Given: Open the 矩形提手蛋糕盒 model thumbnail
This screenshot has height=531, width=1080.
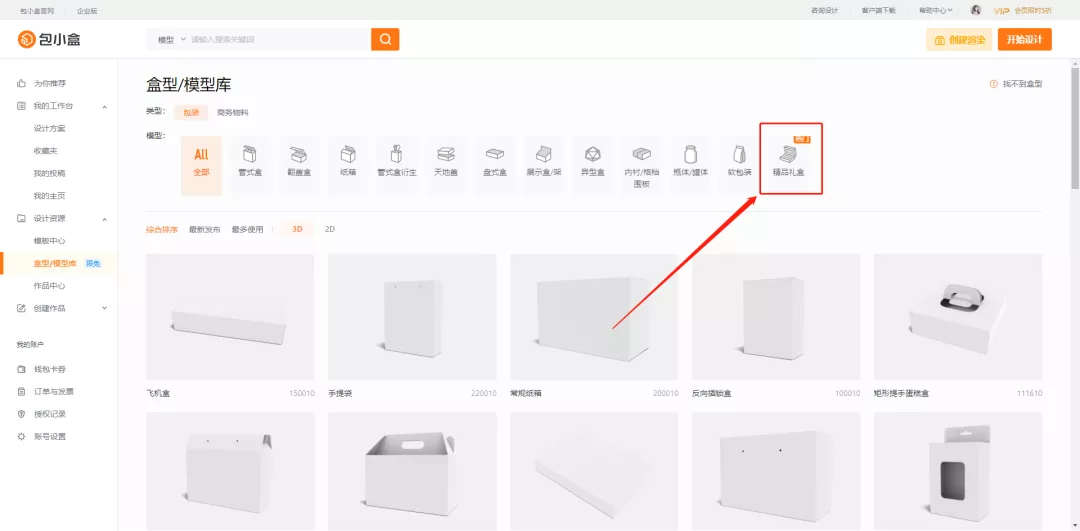Looking at the screenshot, I should [x=958, y=317].
